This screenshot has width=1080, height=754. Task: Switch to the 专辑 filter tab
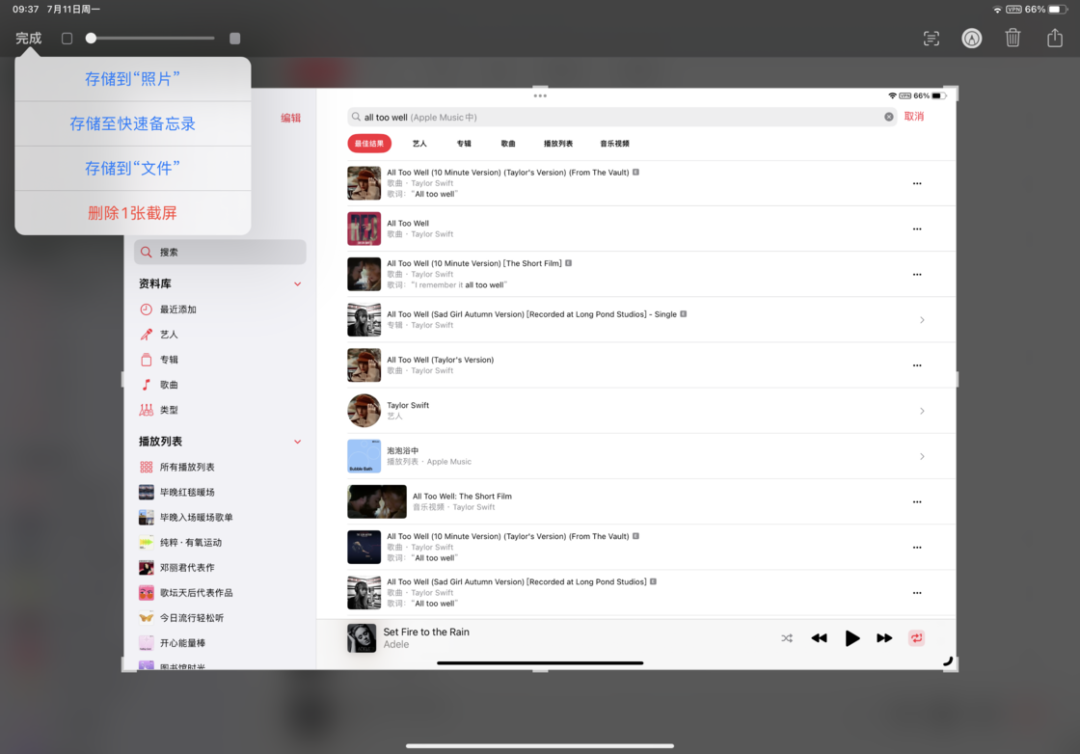click(x=464, y=143)
